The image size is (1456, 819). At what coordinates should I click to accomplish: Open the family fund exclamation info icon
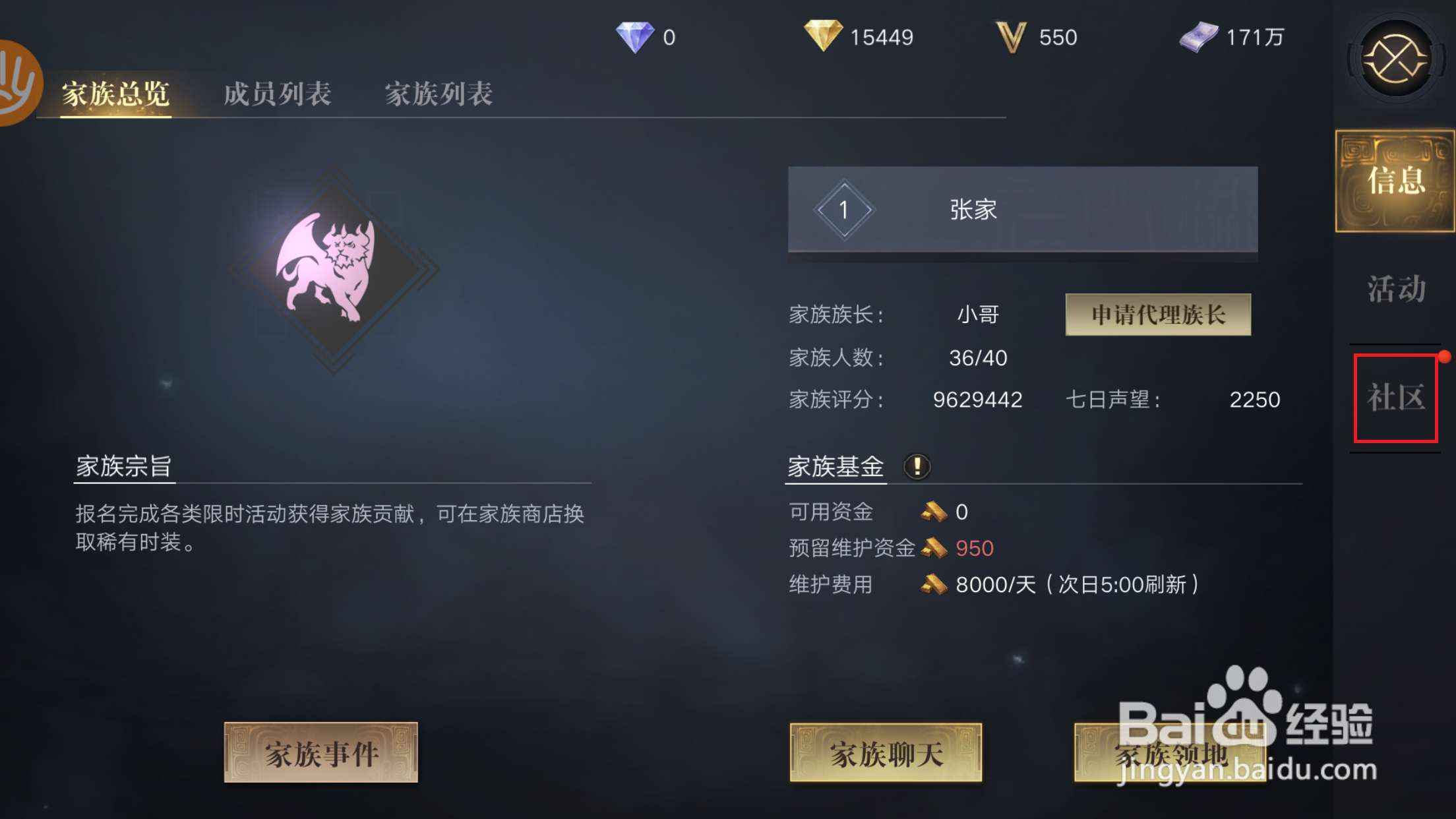click(x=917, y=467)
